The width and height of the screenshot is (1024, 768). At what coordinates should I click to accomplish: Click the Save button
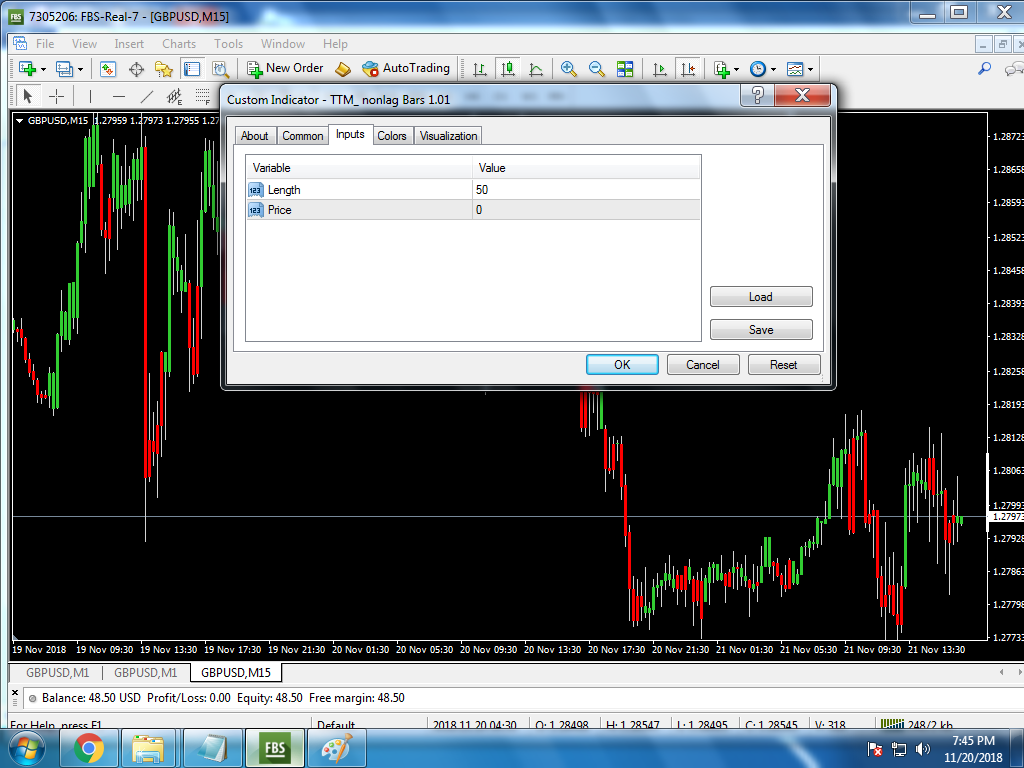click(x=761, y=330)
